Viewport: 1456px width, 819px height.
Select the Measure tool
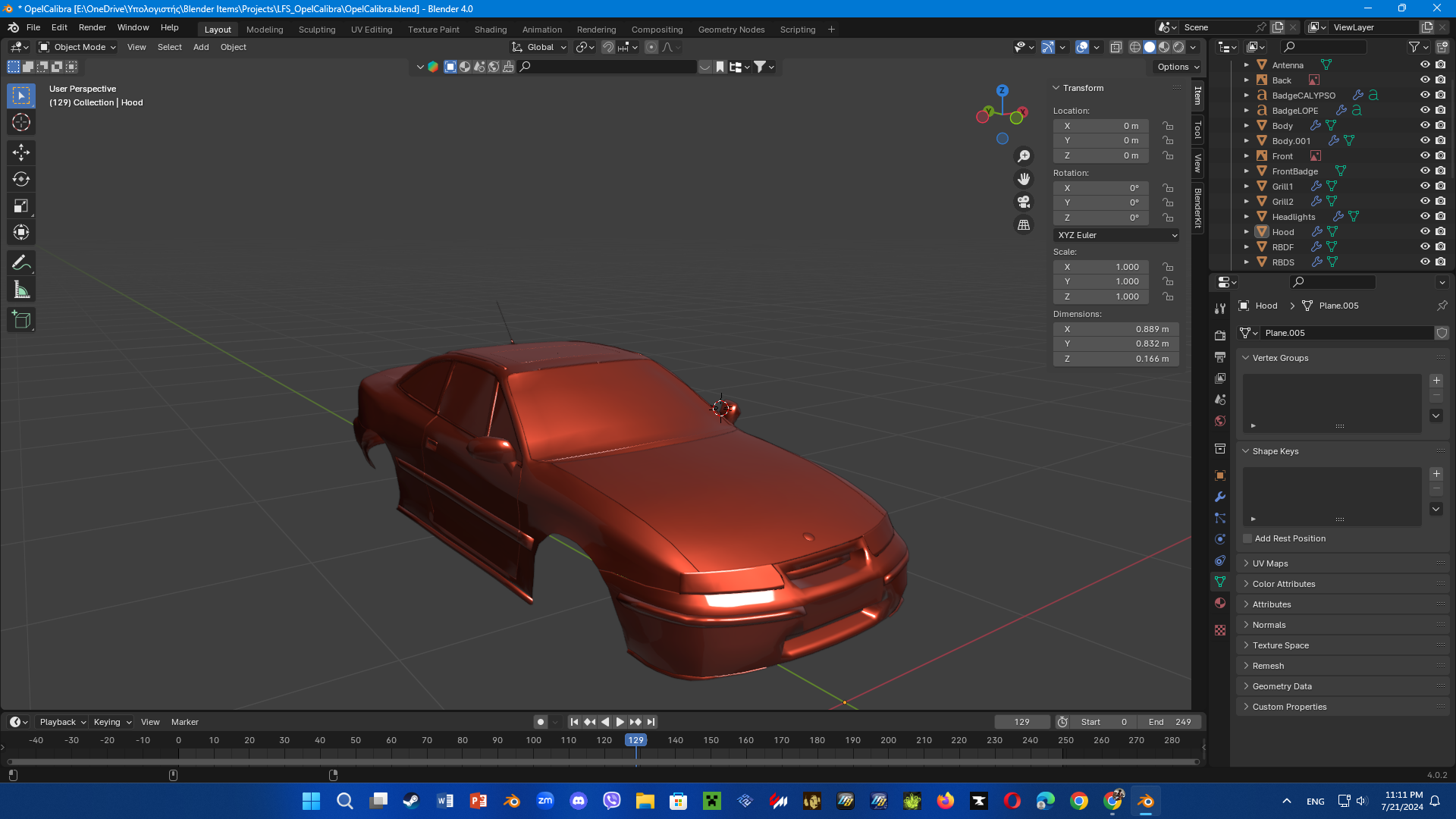(21, 290)
